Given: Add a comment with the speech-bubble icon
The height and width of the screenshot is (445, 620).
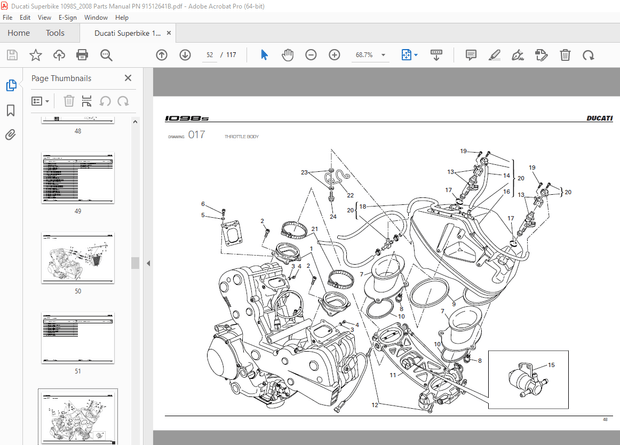Looking at the screenshot, I should tap(471, 55).
